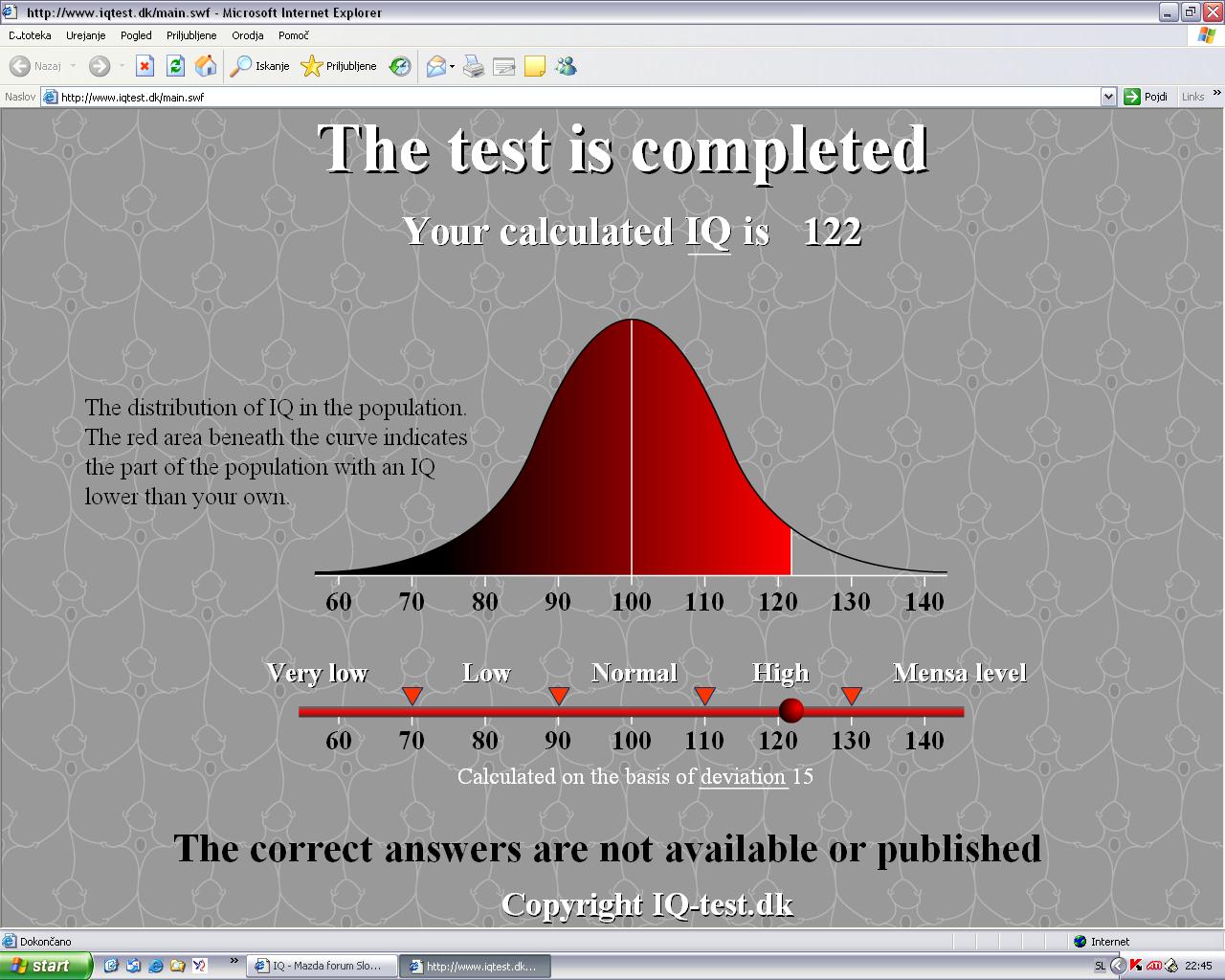Open the address bar dropdown list
The image size is (1225, 980).
(x=1108, y=97)
